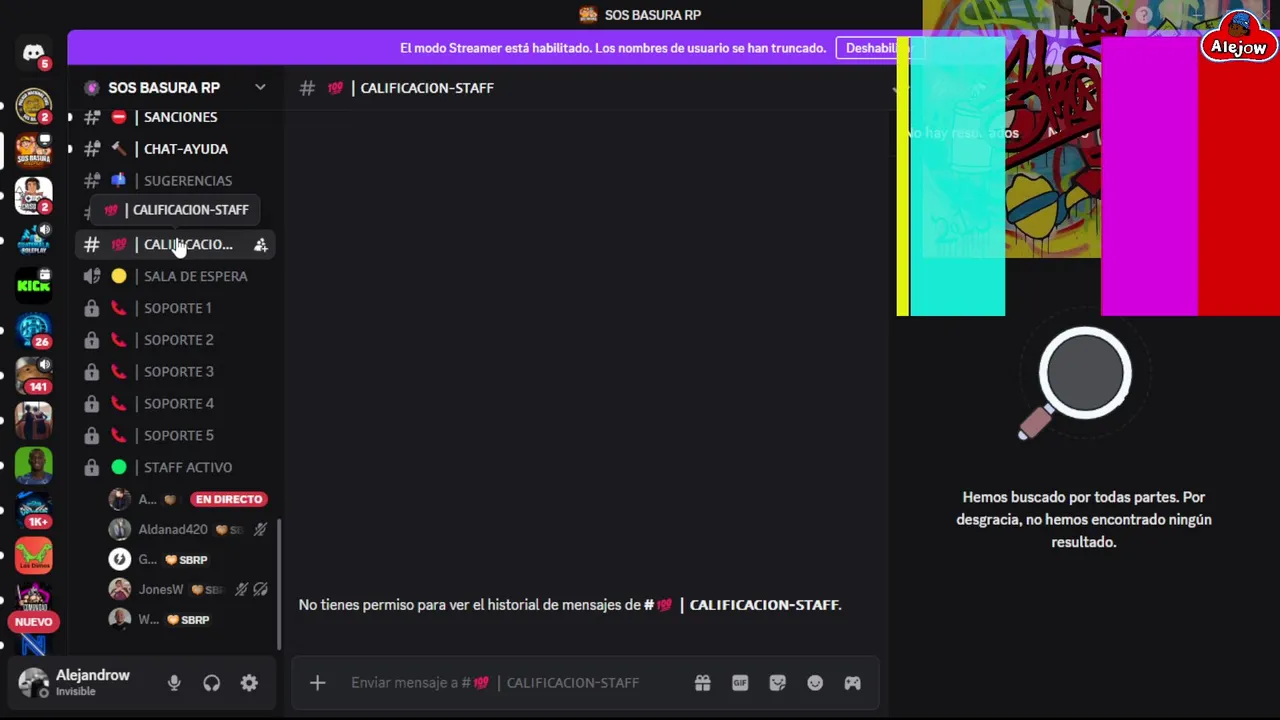Click the SOPORTE 4 locked channel
Screen dimensions: 1280x720
(175, 404)
